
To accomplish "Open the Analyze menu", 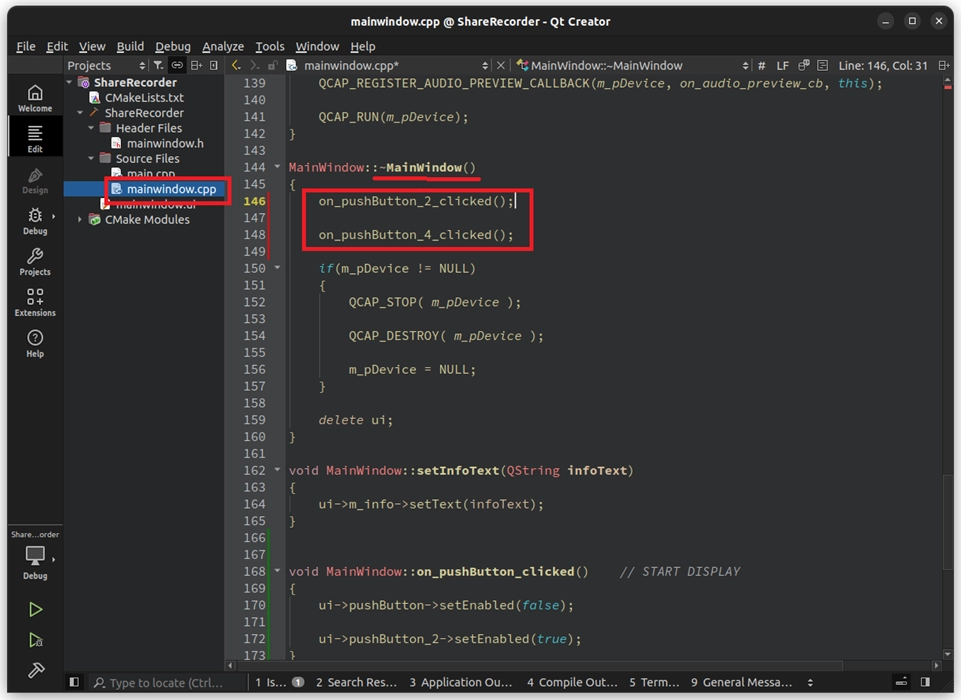I will click(x=223, y=46).
